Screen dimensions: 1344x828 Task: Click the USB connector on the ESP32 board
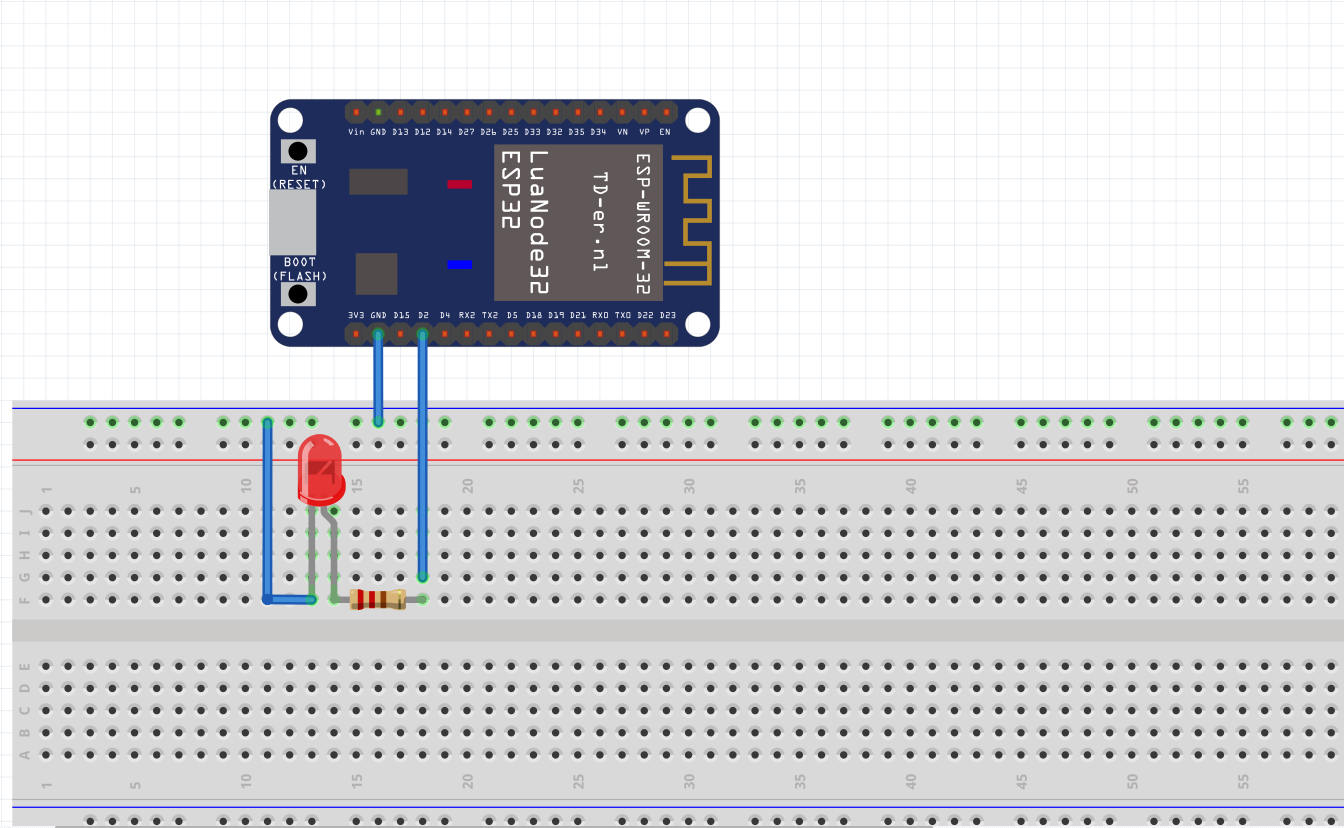292,222
